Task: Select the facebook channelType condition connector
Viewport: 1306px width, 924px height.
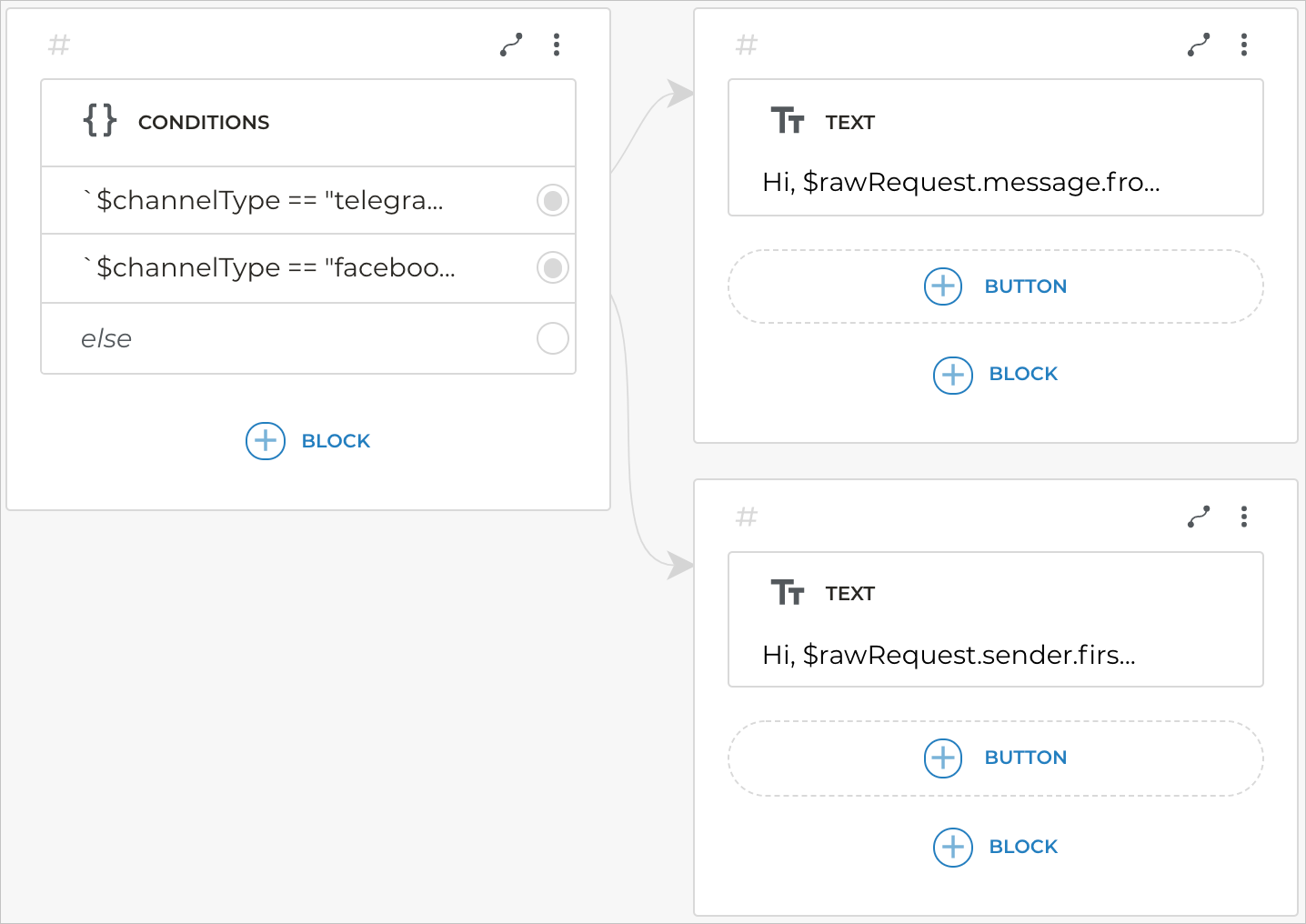Action: point(552,267)
